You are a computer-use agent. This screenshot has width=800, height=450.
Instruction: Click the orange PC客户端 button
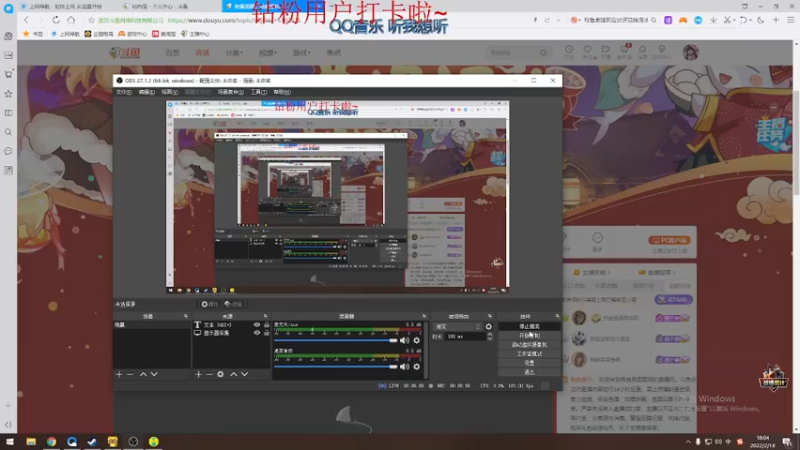click(669, 240)
